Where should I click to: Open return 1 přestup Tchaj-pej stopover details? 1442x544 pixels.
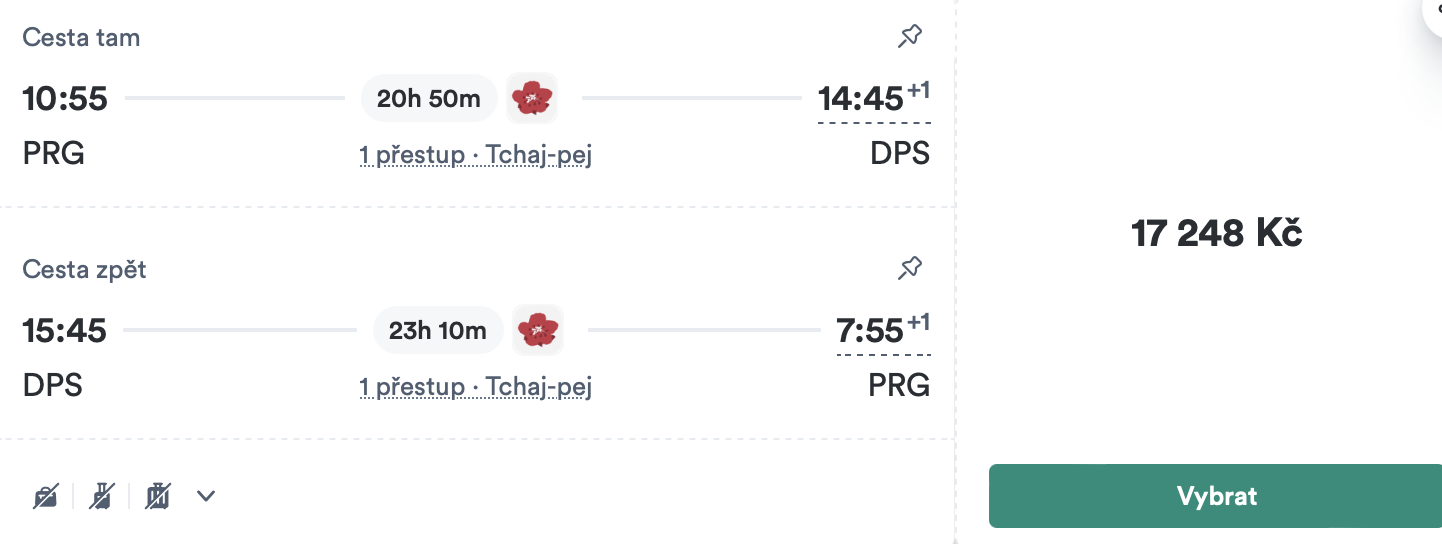click(x=476, y=387)
